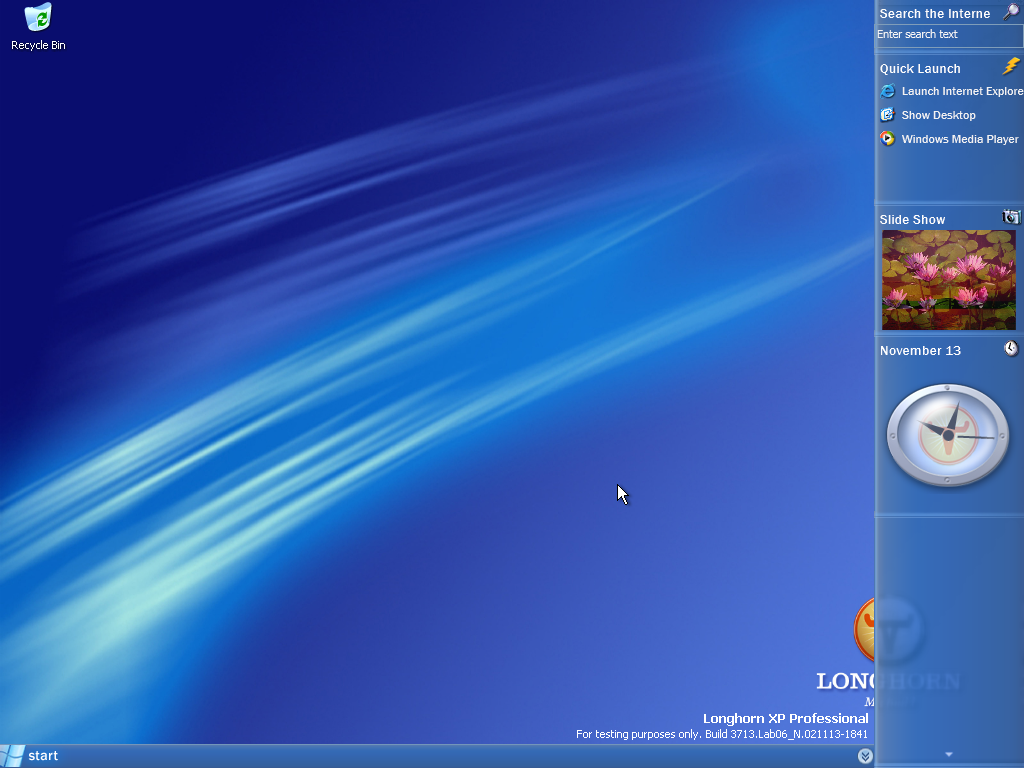The height and width of the screenshot is (768, 1024).
Task: Select the Show Desktop link
Action: [938, 115]
